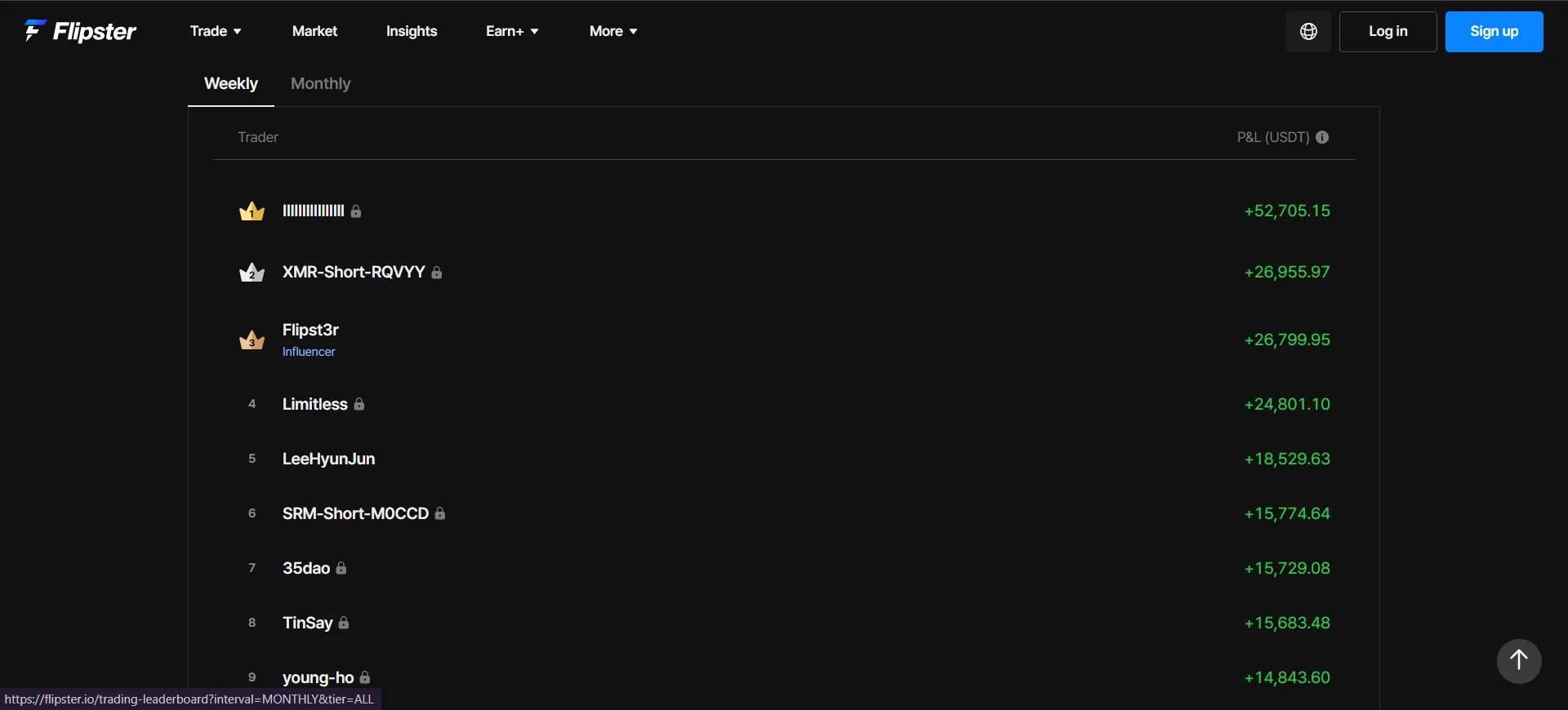The image size is (1568, 710).
Task: Click lock icon beside TinSay
Action: point(344,623)
